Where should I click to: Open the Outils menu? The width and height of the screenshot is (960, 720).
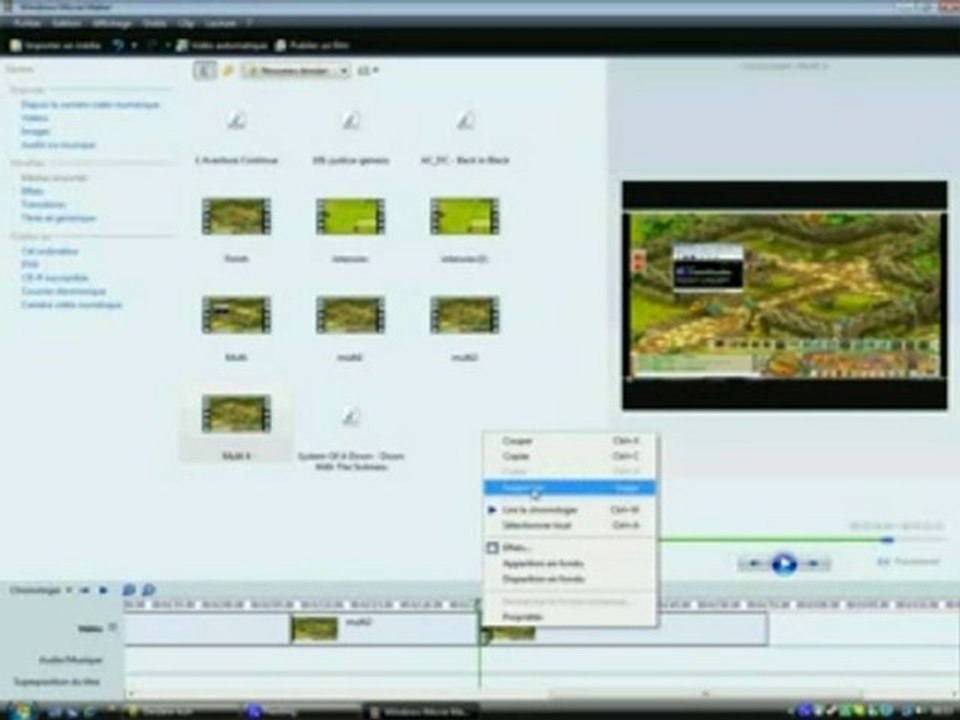point(154,23)
